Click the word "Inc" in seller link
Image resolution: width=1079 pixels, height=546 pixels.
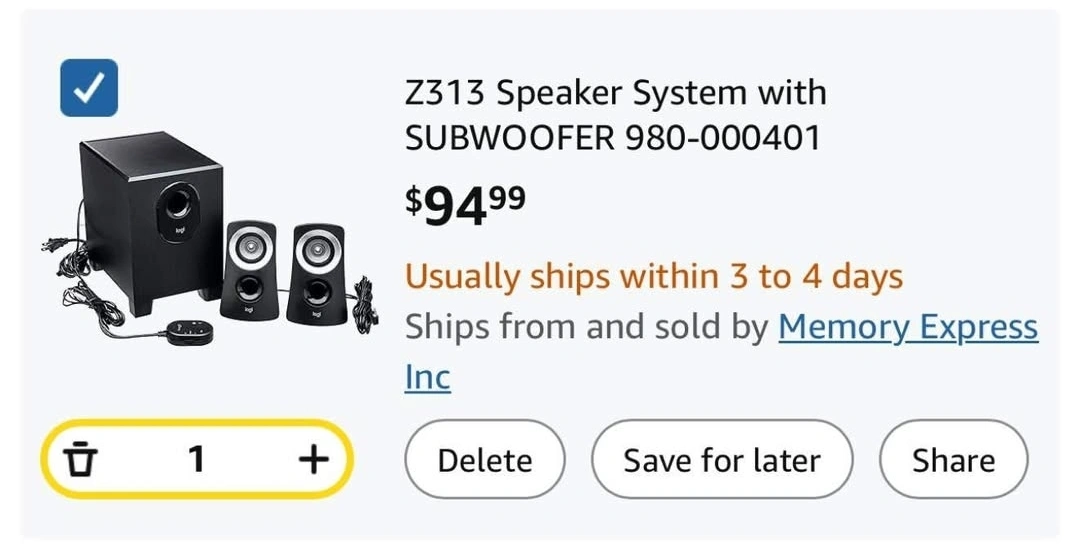tap(427, 378)
